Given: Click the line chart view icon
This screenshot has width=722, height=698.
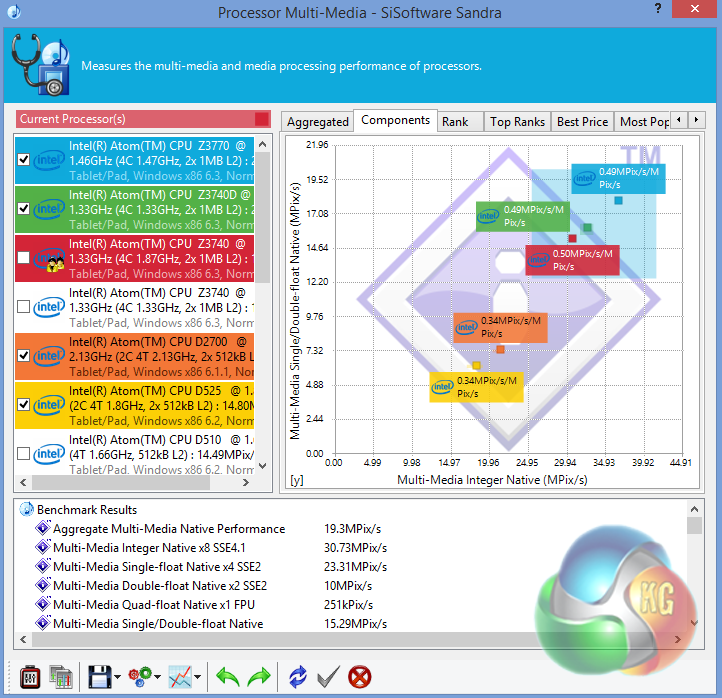Looking at the screenshot, I should tap(180, 677).
